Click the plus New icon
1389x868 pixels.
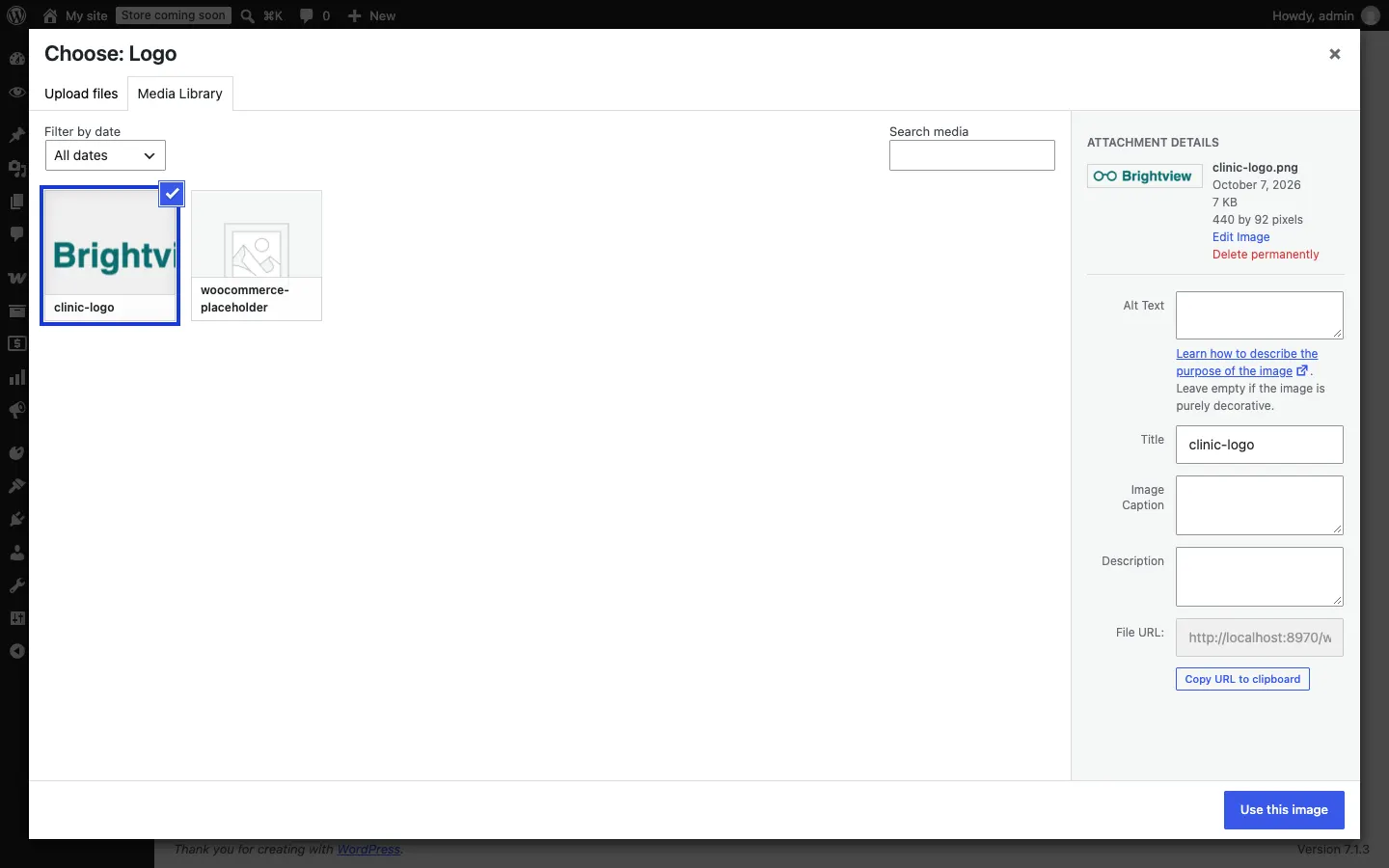(x=354, y=15)
